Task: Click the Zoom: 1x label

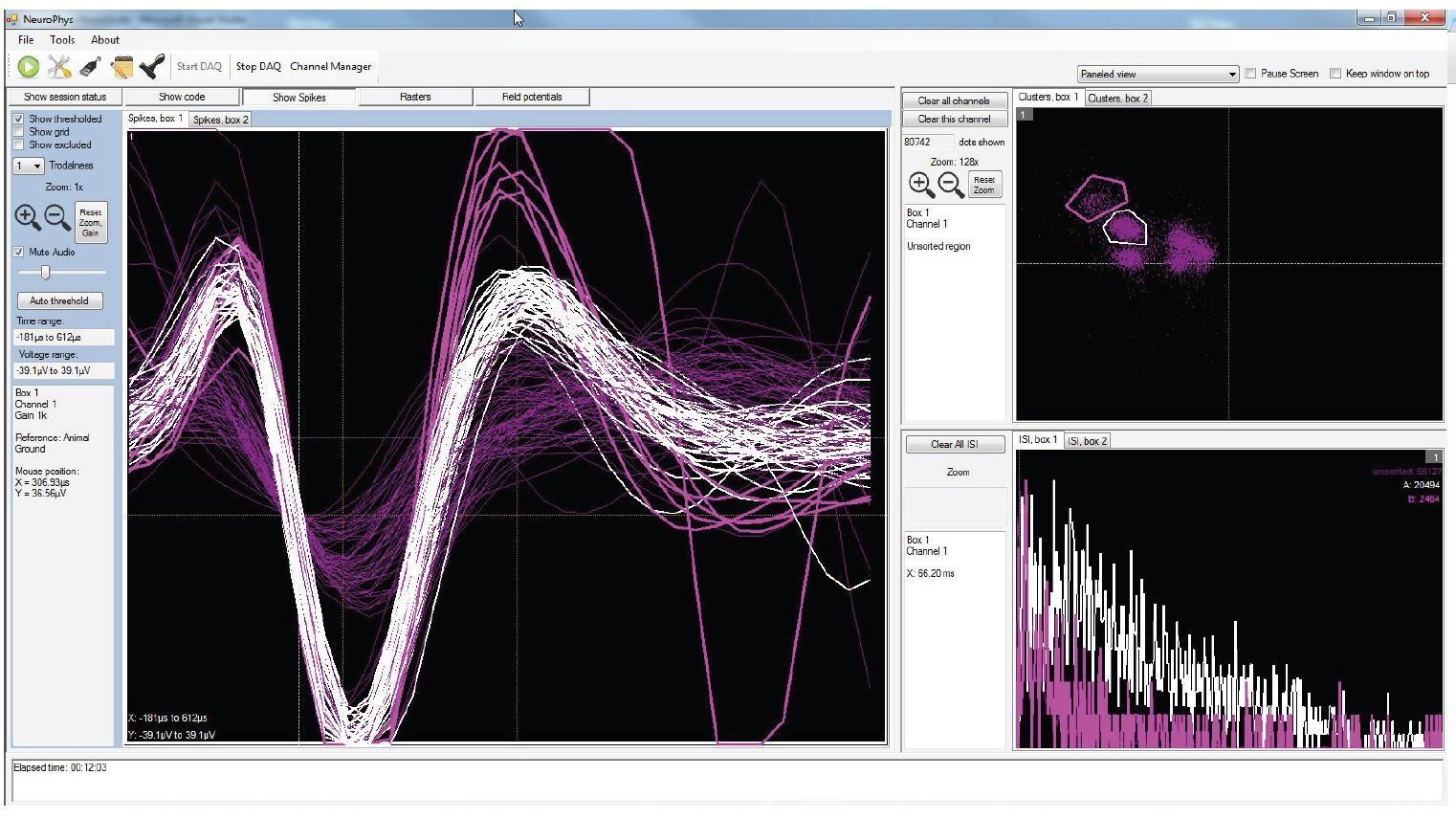Action: click(x=64, y=187)
